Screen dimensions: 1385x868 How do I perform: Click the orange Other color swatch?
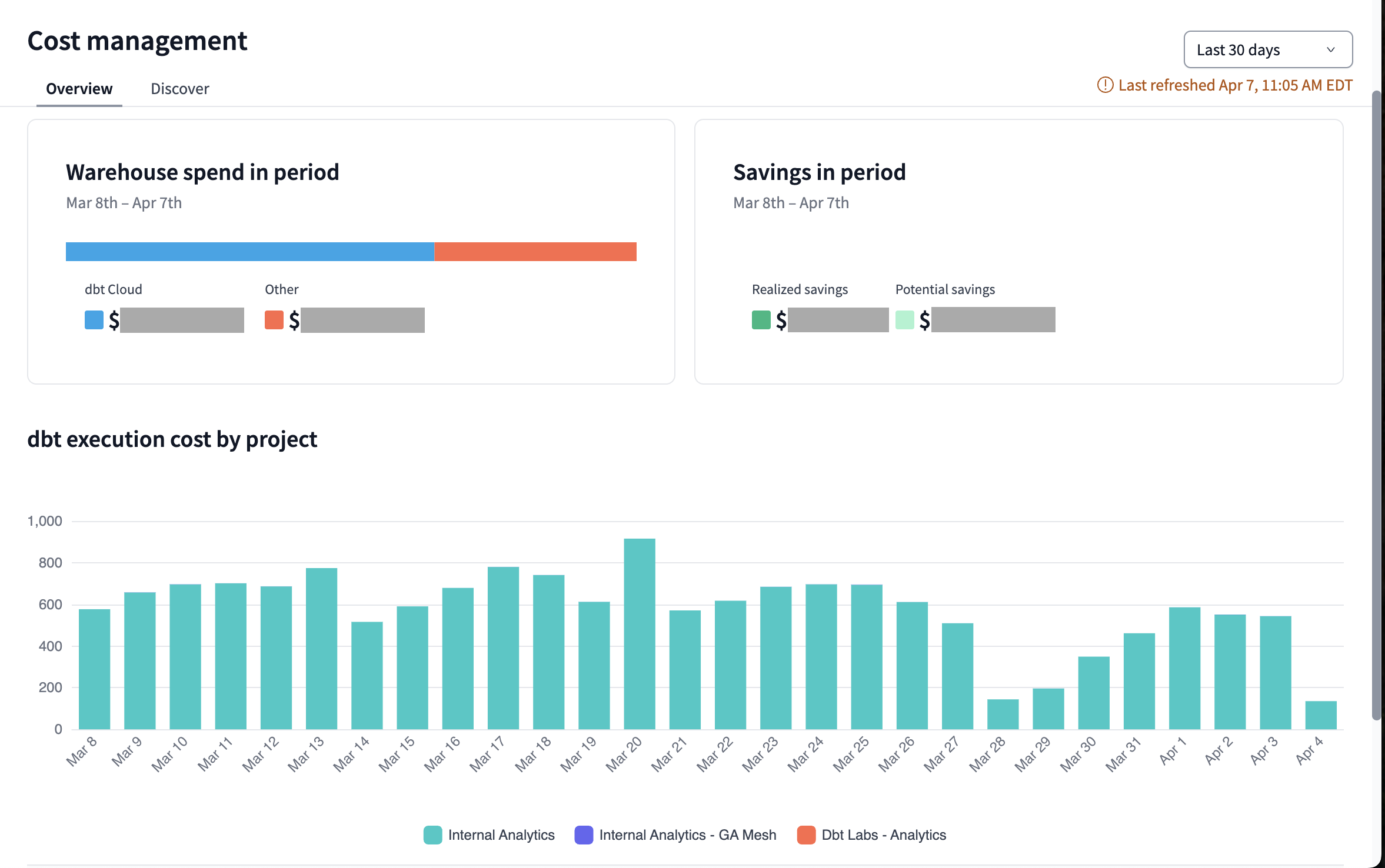273,320
